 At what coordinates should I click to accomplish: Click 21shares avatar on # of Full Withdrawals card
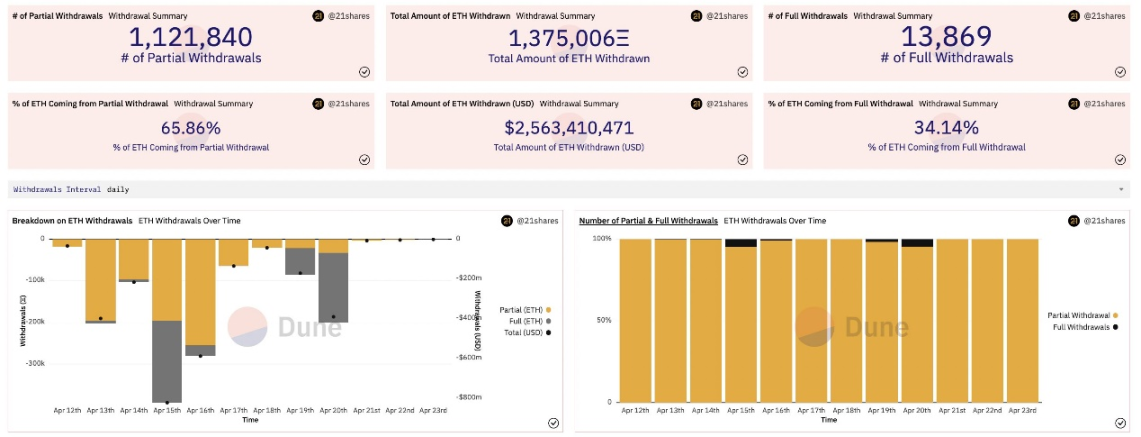1074,15
